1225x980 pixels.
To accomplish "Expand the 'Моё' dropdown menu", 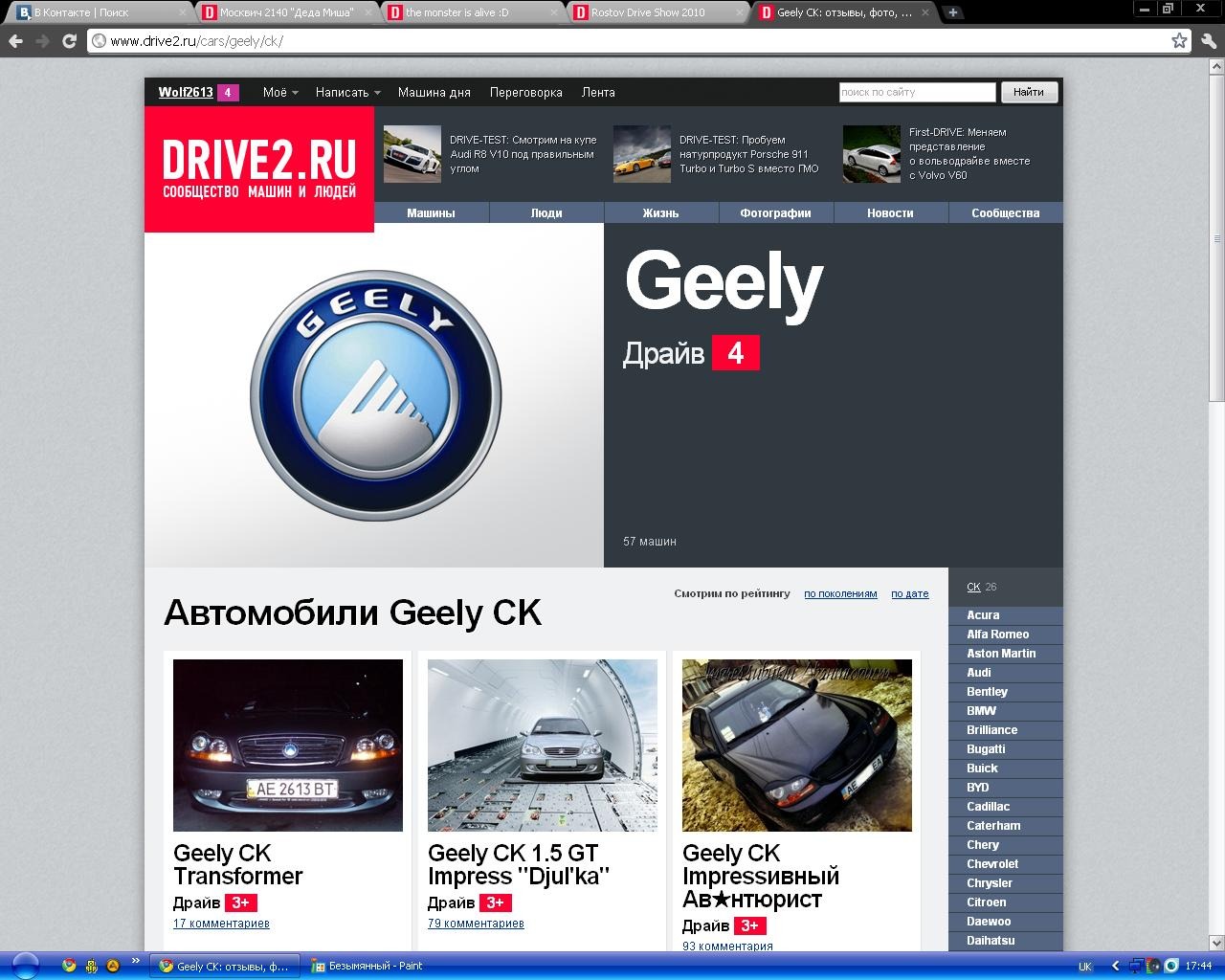I will 280,93.
